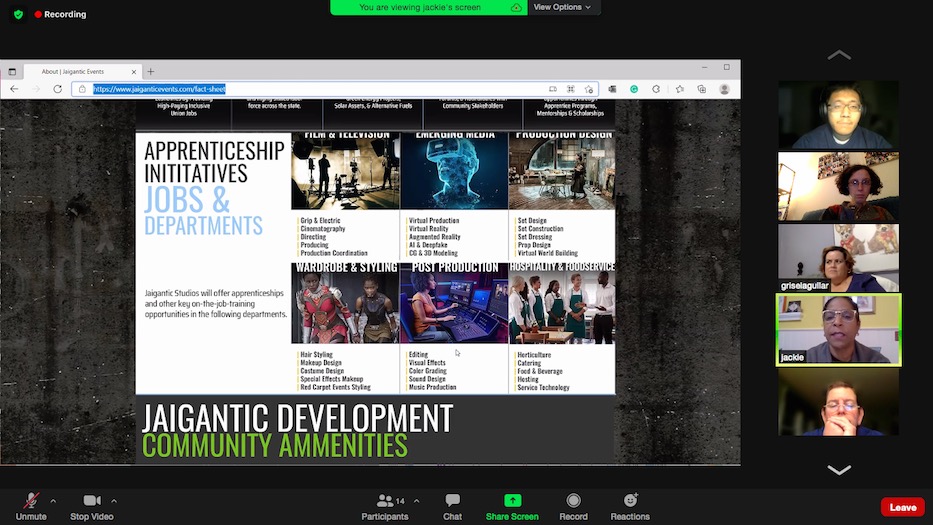Click the padlock site info icon
Screen dimensions: 933x525
[82, 89]
